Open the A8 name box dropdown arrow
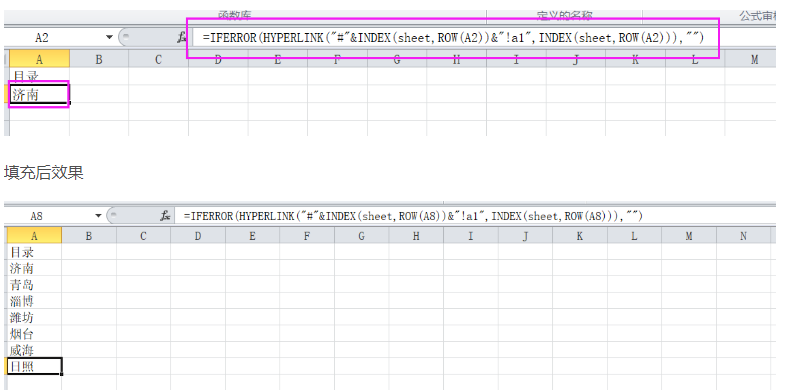The image size is (786, 390). 98,216
